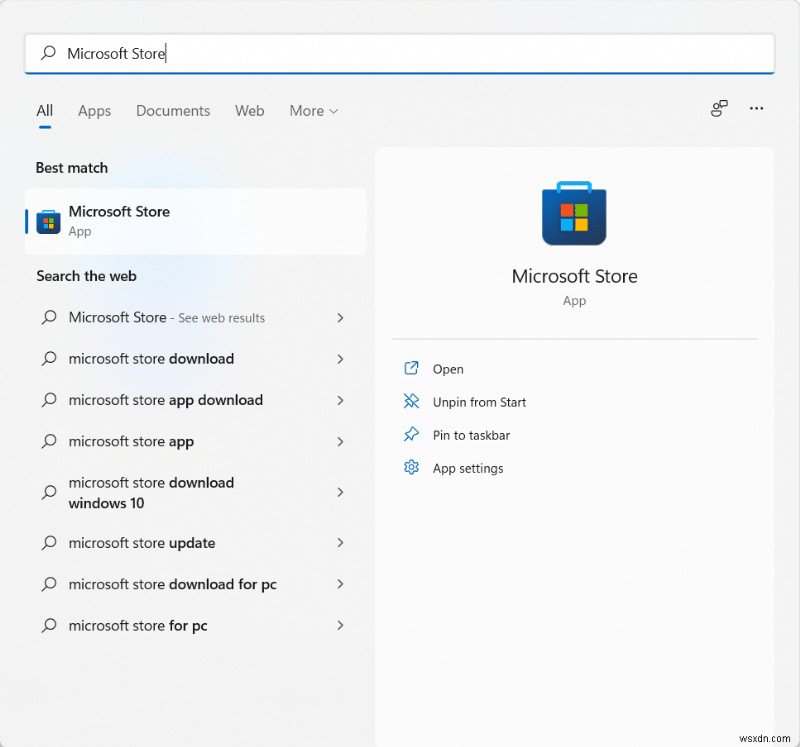The height and width of the screenshot is (747, 800).
Task: Click the chevron on the See web results row
Action: (x=339, y=317)
